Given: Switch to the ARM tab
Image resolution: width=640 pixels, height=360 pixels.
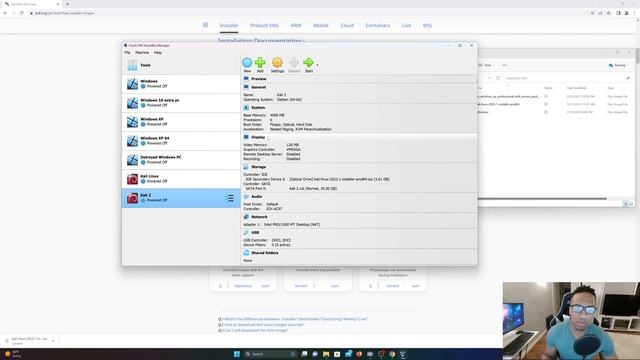Looking at the screenshot, I should [x=296, y=25].
